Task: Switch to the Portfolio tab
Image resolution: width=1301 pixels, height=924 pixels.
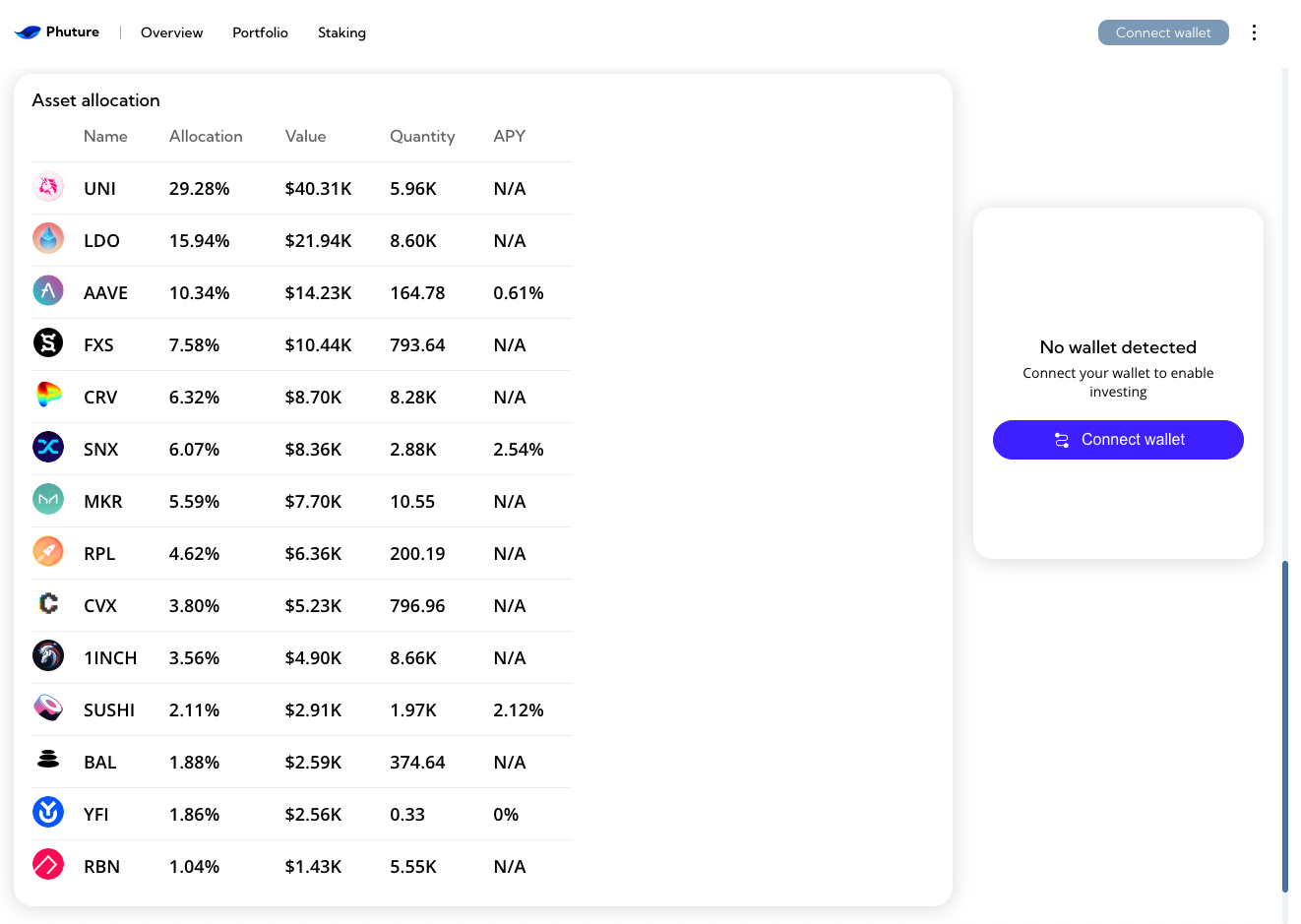Action: [260, 32]
